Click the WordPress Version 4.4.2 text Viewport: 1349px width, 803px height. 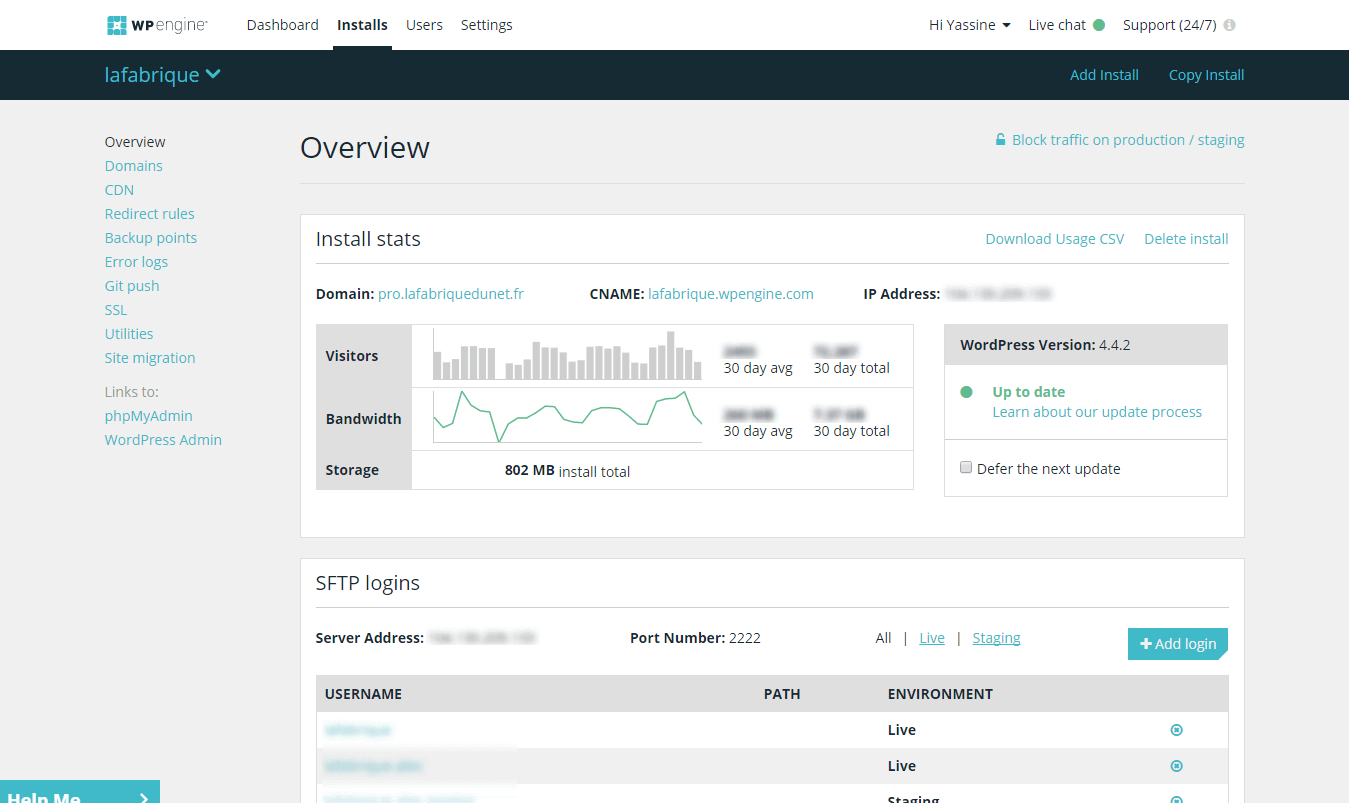[x=1045, y=345]
